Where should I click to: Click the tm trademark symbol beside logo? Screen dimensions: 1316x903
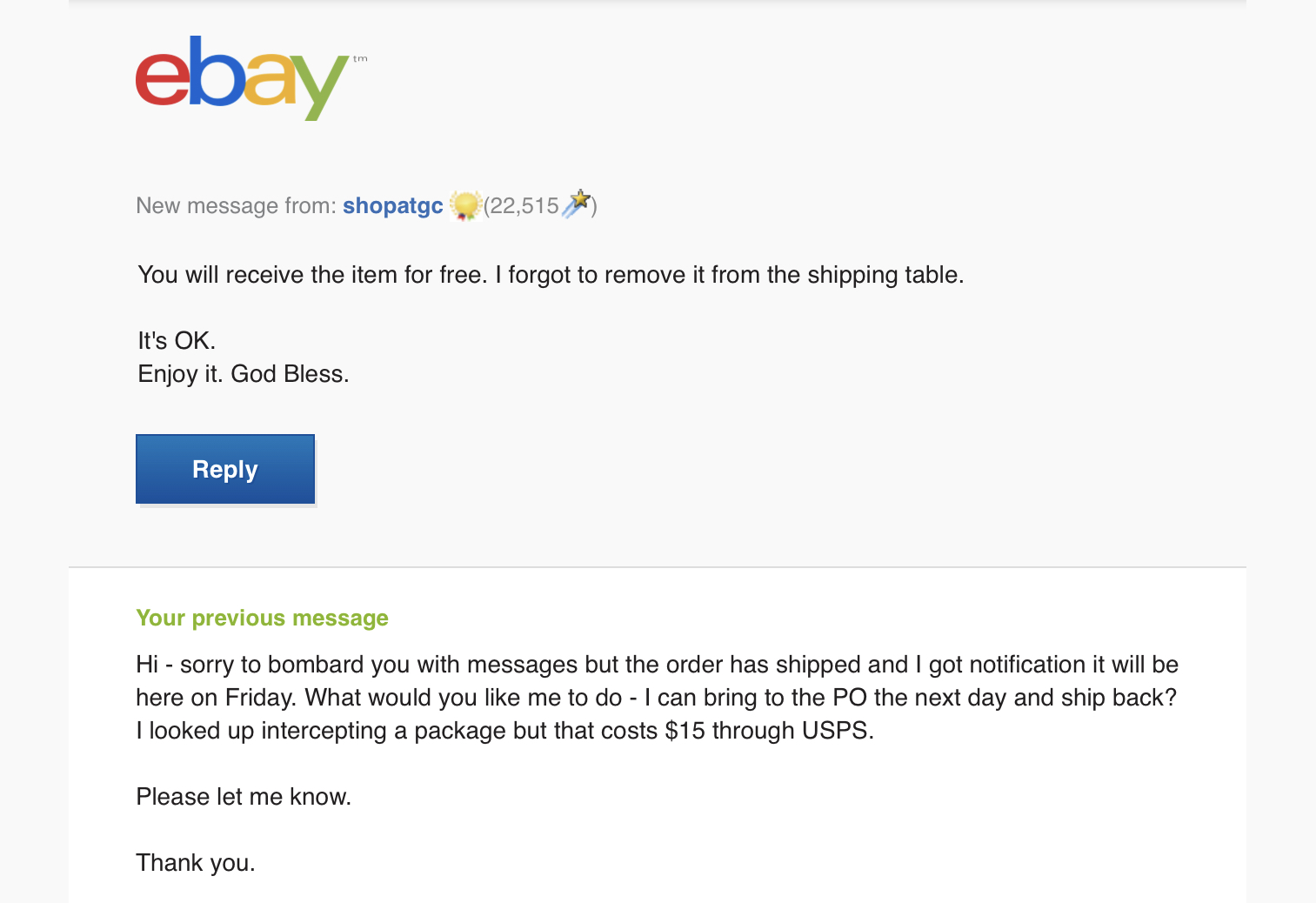pos(360,59)
